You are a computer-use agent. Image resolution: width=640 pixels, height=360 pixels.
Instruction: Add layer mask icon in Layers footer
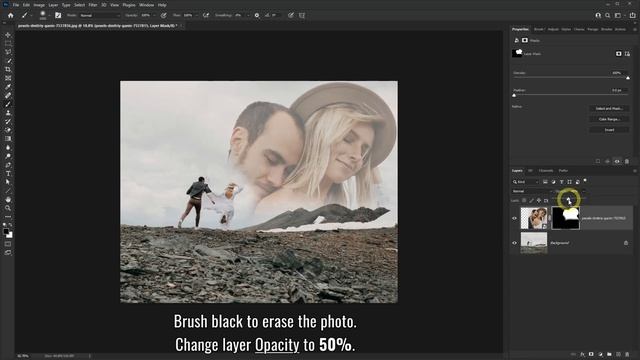click(x=591, y=354)
